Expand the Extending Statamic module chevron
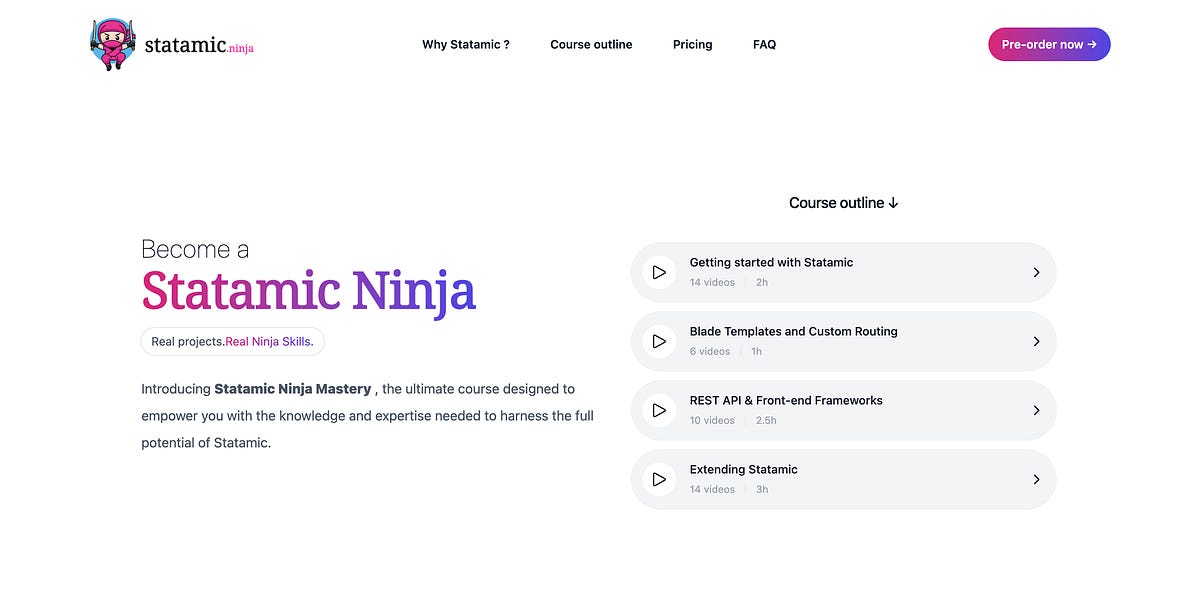1200x600 pixels. point(1036,479)
